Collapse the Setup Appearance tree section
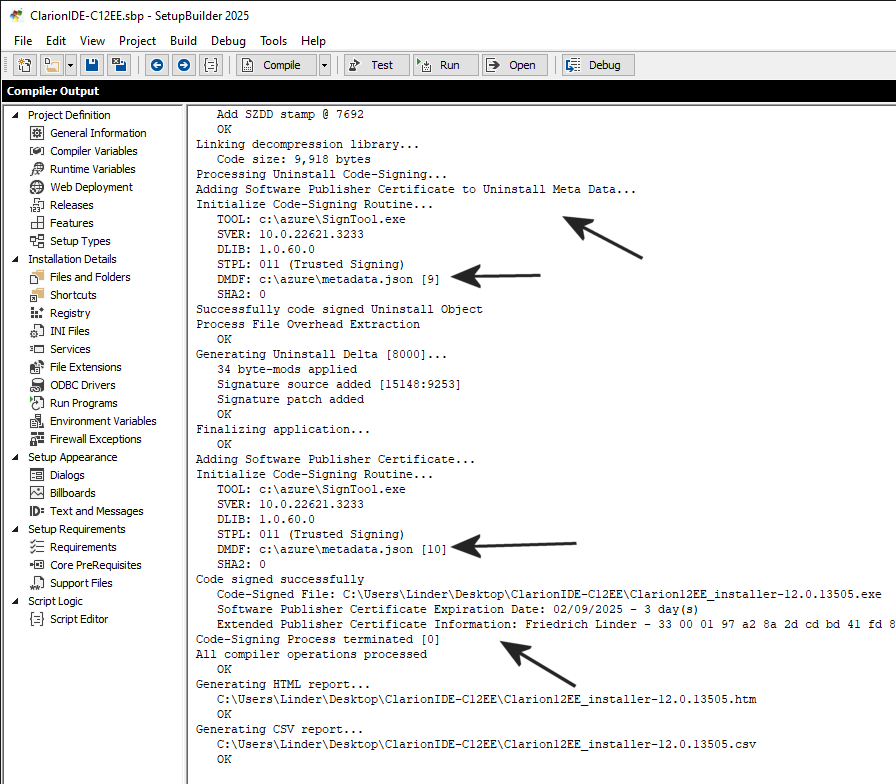The image size is (896, 784). coord(15,457)
